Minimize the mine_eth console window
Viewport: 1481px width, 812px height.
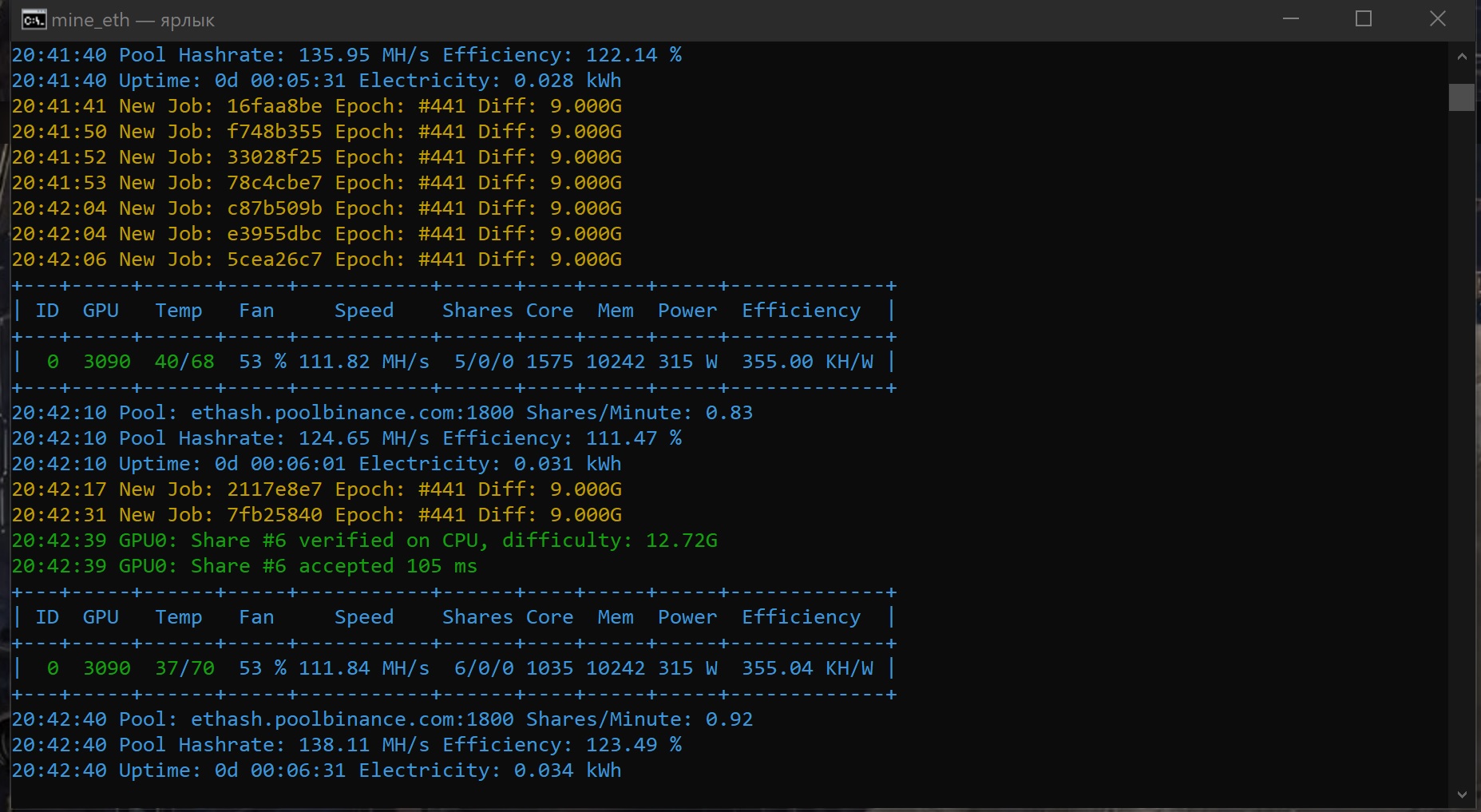tap(1291, 19)
